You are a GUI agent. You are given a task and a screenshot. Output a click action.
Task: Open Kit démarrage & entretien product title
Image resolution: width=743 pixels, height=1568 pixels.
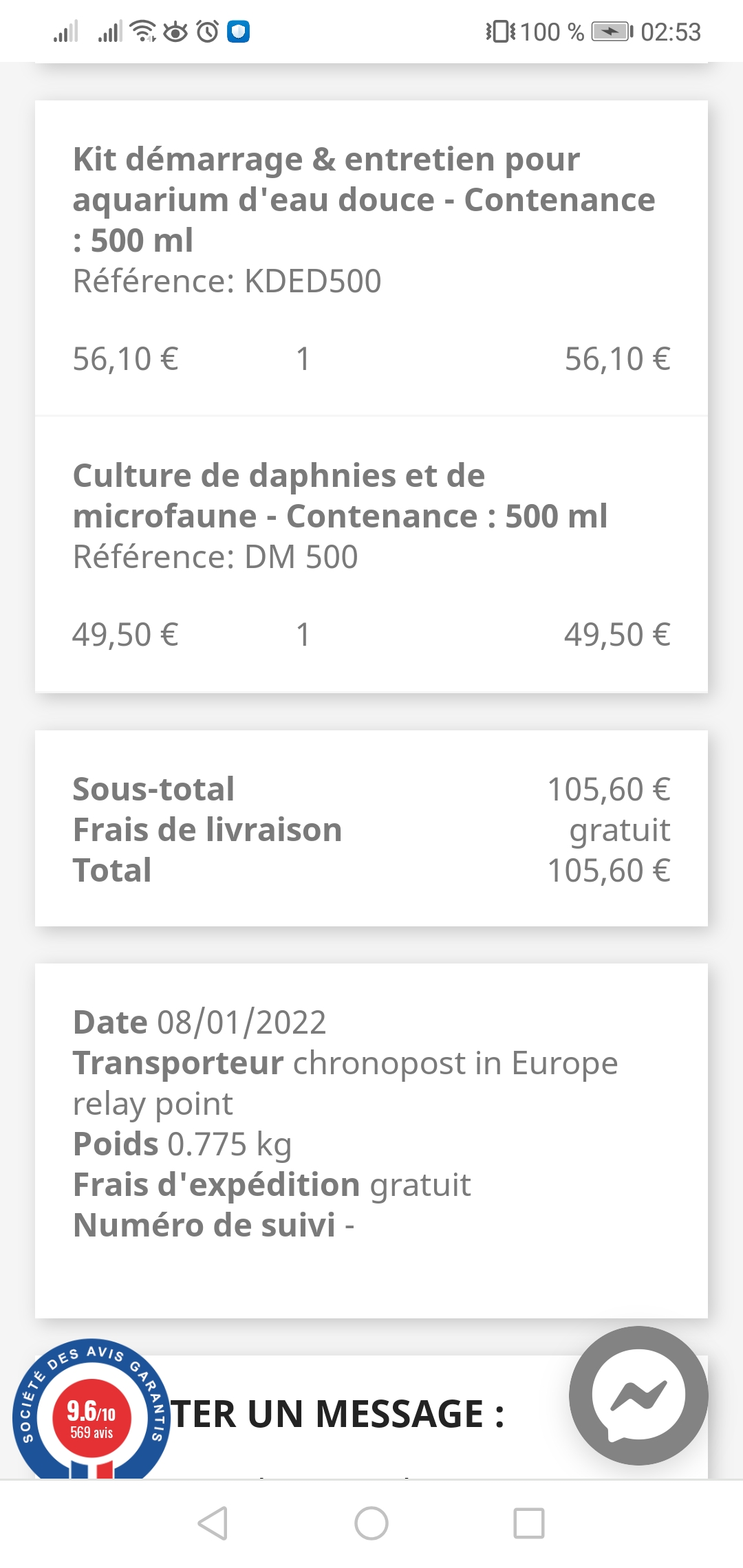click(363, 199)
